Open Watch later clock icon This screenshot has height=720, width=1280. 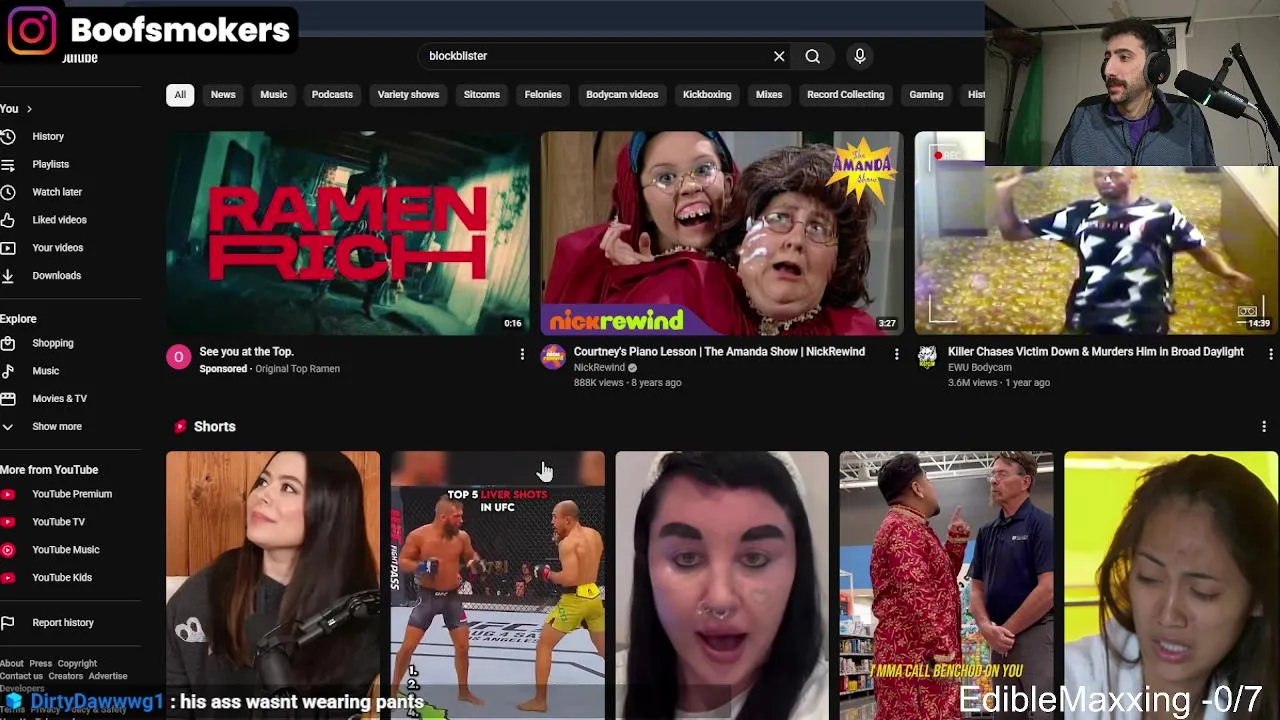coord(8,192)
